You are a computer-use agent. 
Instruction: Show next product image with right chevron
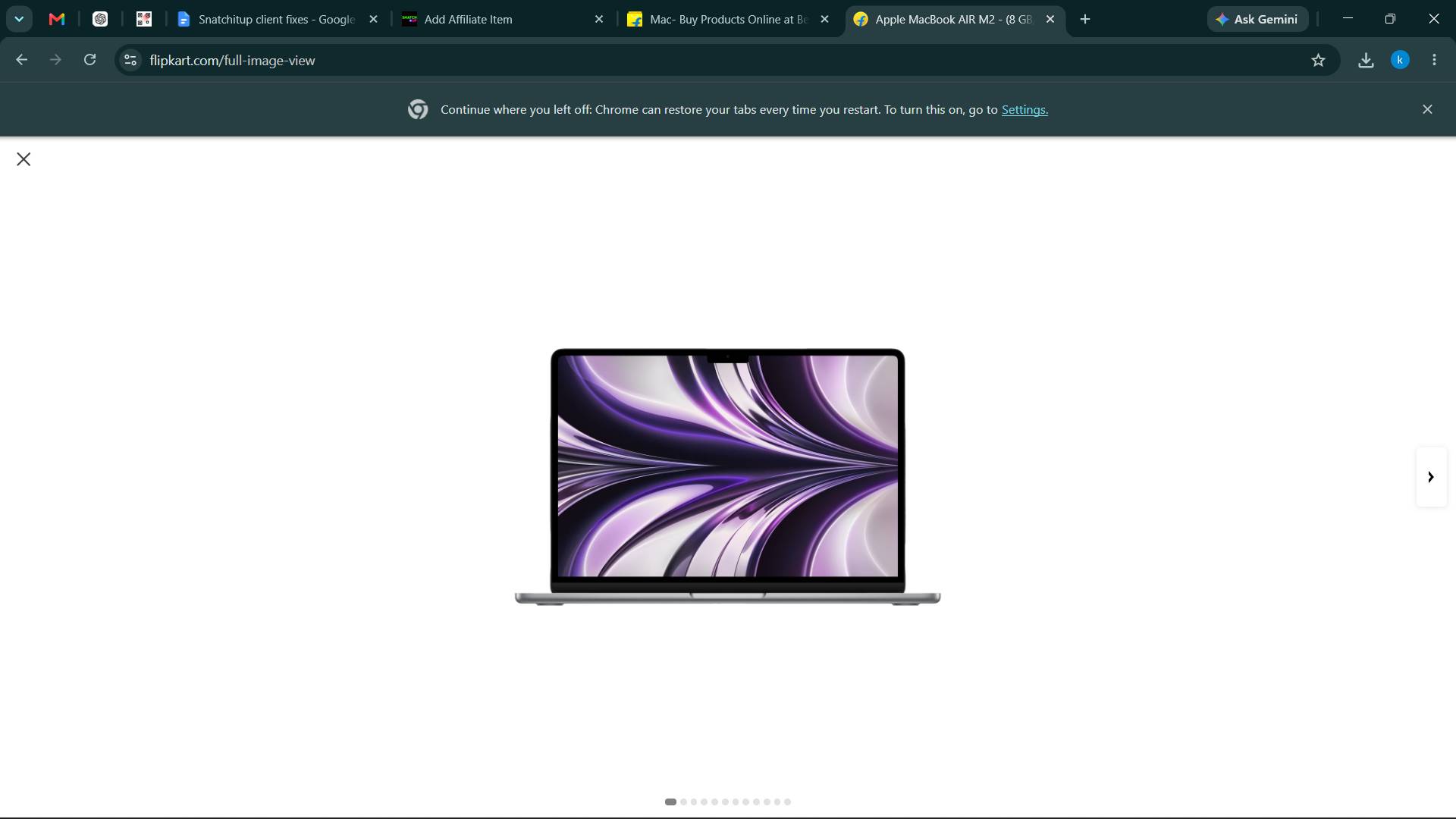coord(1431,477)
